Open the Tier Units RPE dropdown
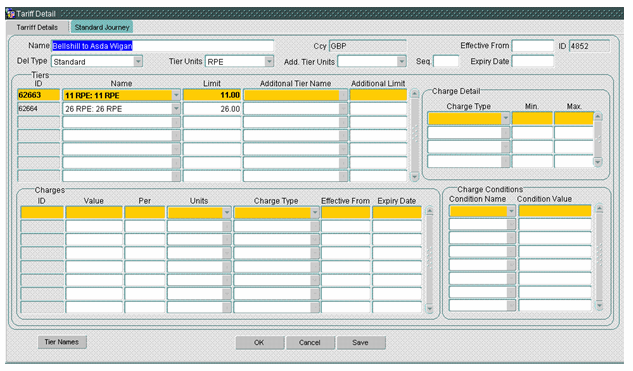The width and height of the screenshot is (633, 371). pos(269,62)
